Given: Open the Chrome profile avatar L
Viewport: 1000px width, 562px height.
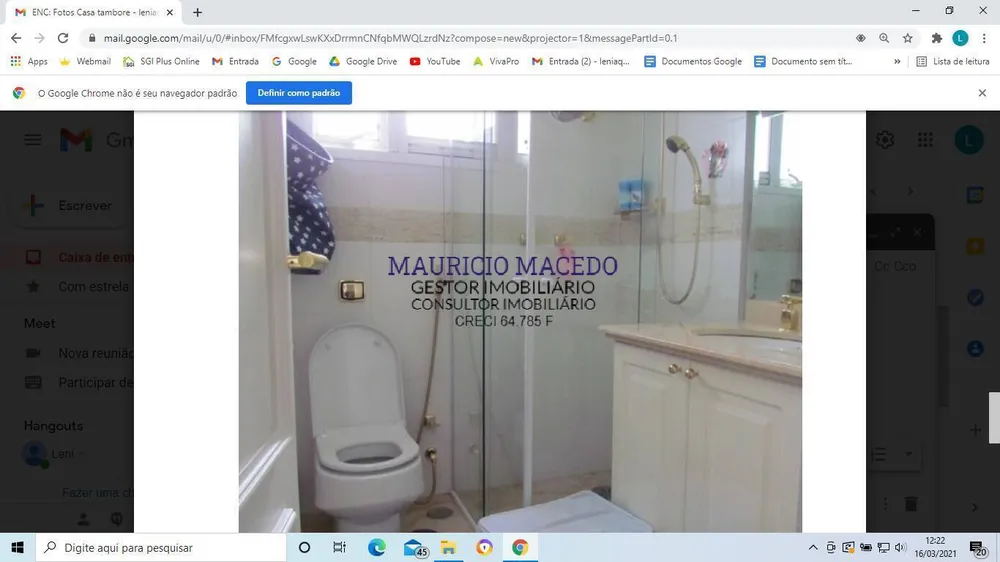Looking at the screenshot, I should pyautogui.click(x=960, y=38).
